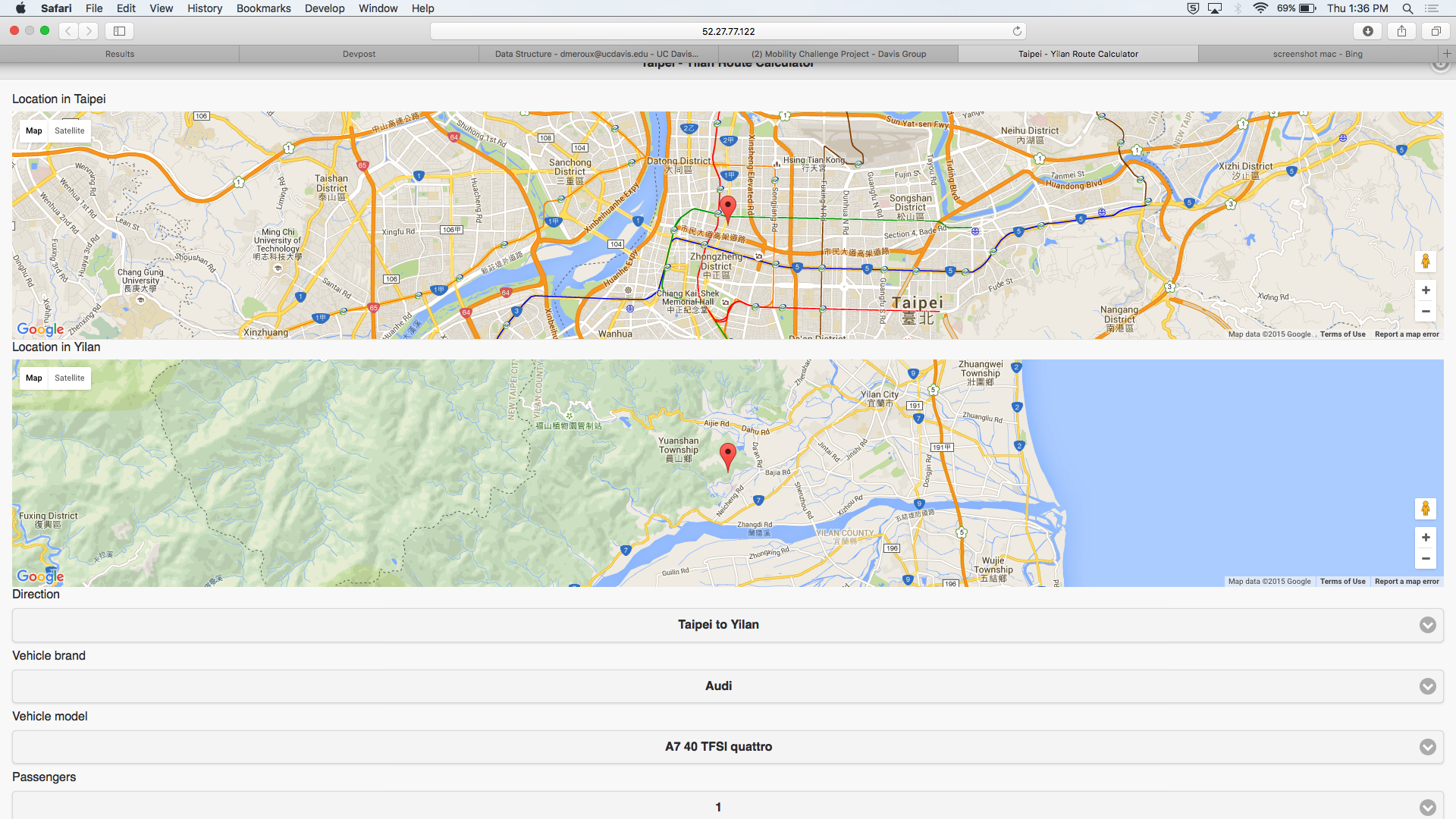Click the Safari sidebar toggle icon
The height and width of the screenshot is (819, 1456).
tap(119, 31)
